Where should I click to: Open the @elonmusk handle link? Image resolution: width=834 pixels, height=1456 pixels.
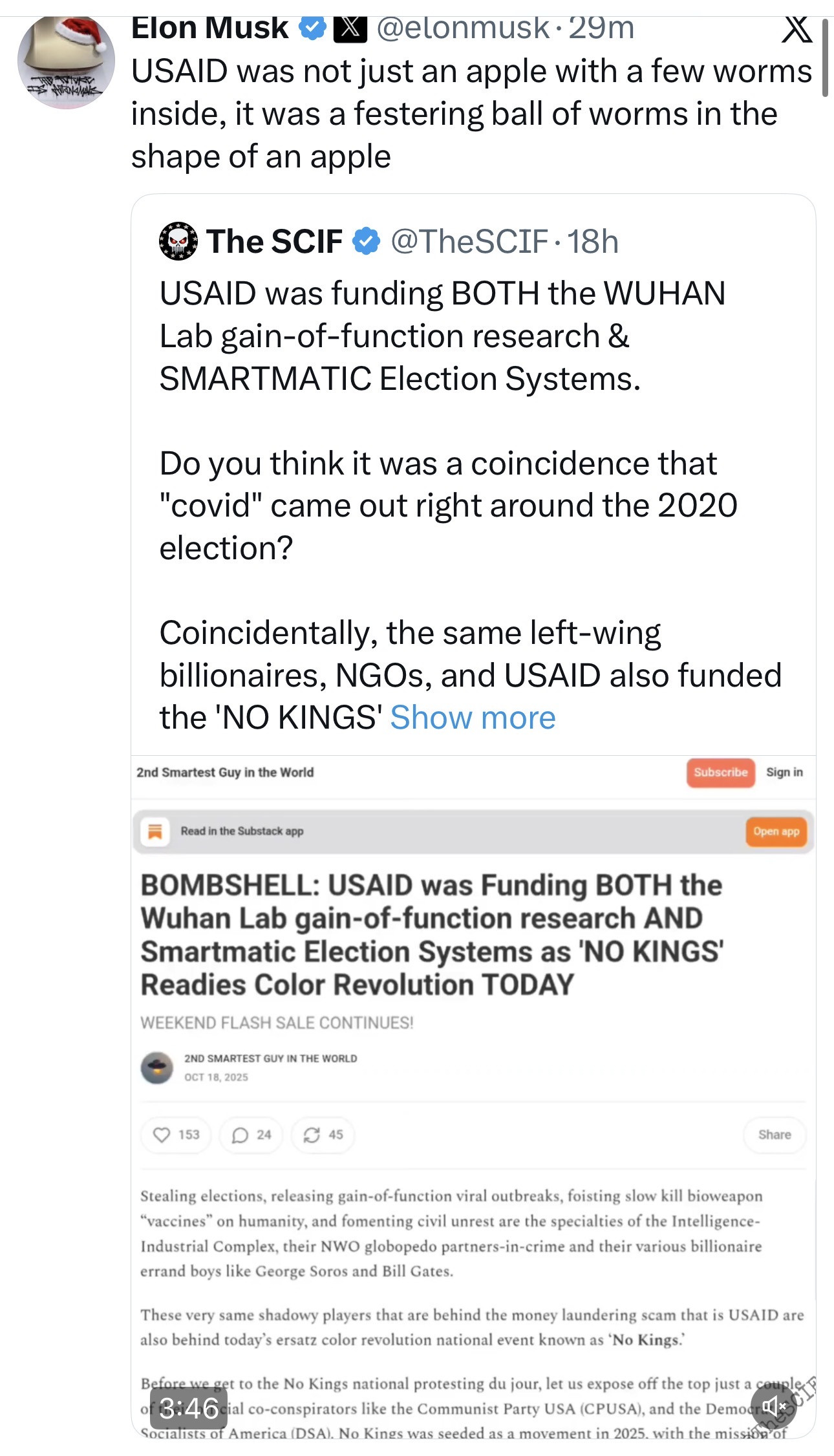[x=462, y=28]
